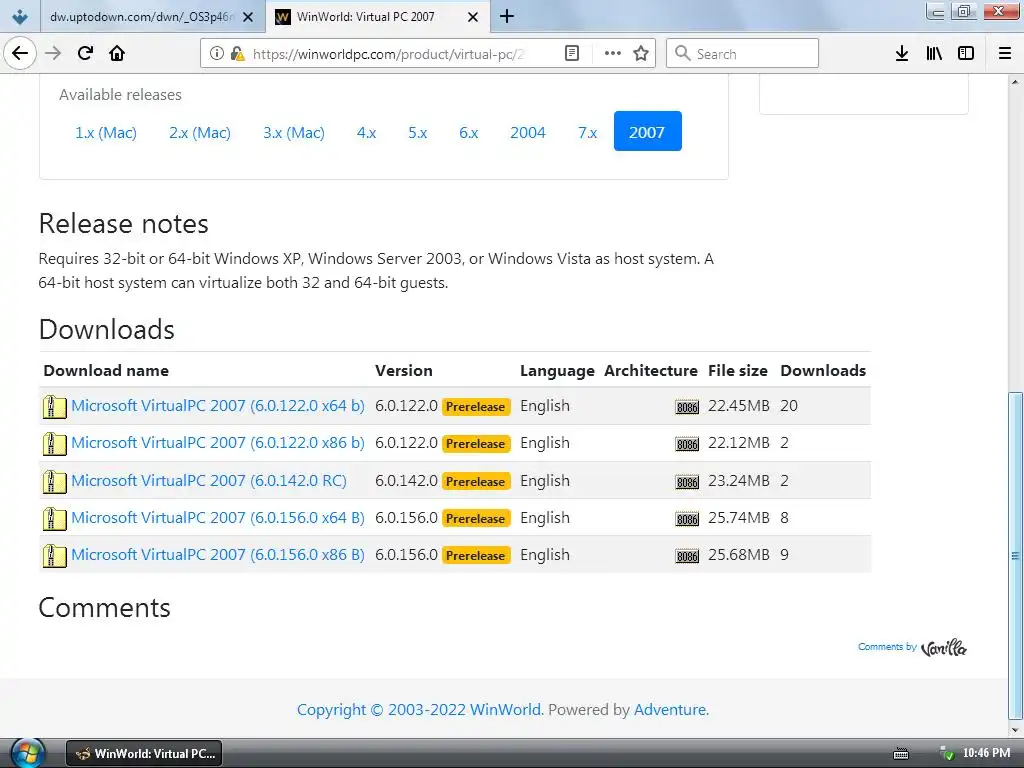Click the 8086 architecture icon in 23.24MB row
The width and height of the screenshot is (1024, 768).
(687, 482)
